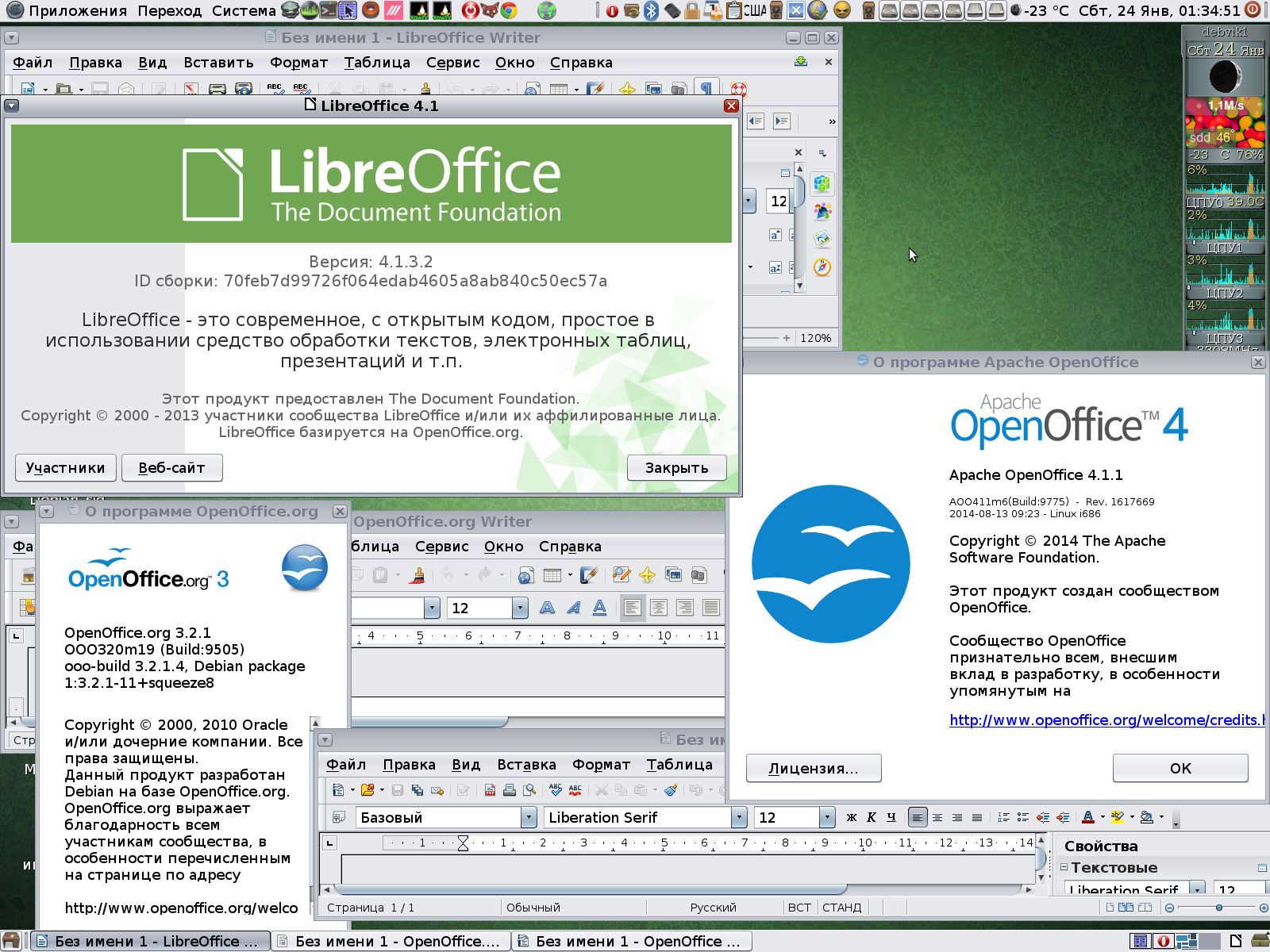Image resolution: width=1270 pixels, height=952 pixels.
Task: Decrease indent in Apache OpenOffice formatting toolbar
Action: (x=1043, y=817)
